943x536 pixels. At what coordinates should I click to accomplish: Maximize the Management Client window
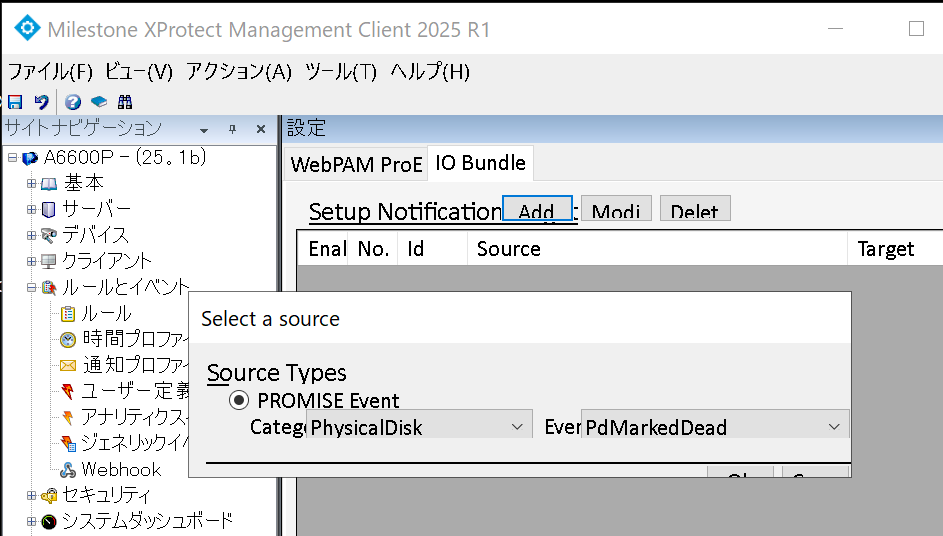click(916, 28)
